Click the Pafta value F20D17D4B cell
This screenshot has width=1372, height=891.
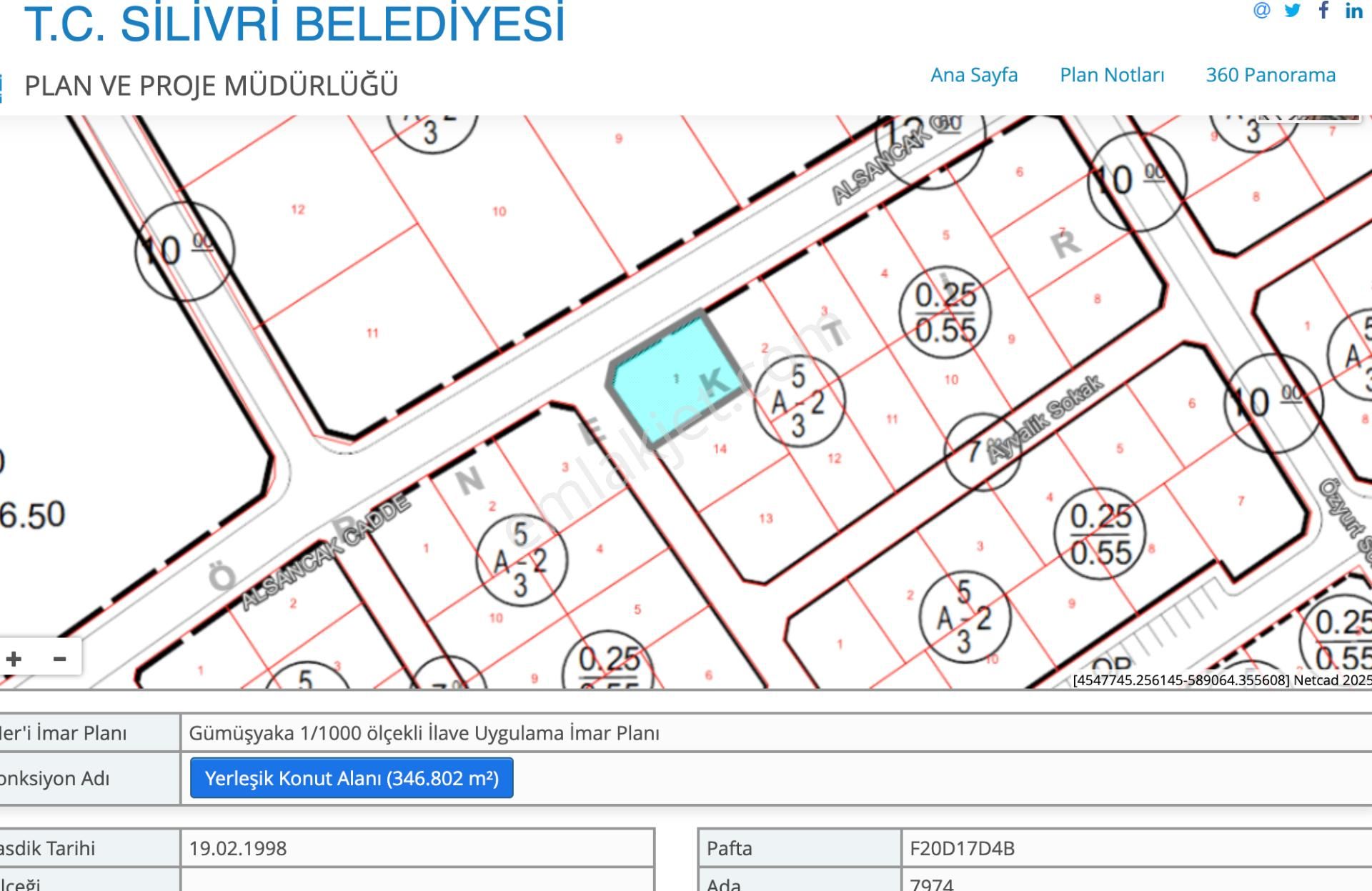click(x=962, y=848)
